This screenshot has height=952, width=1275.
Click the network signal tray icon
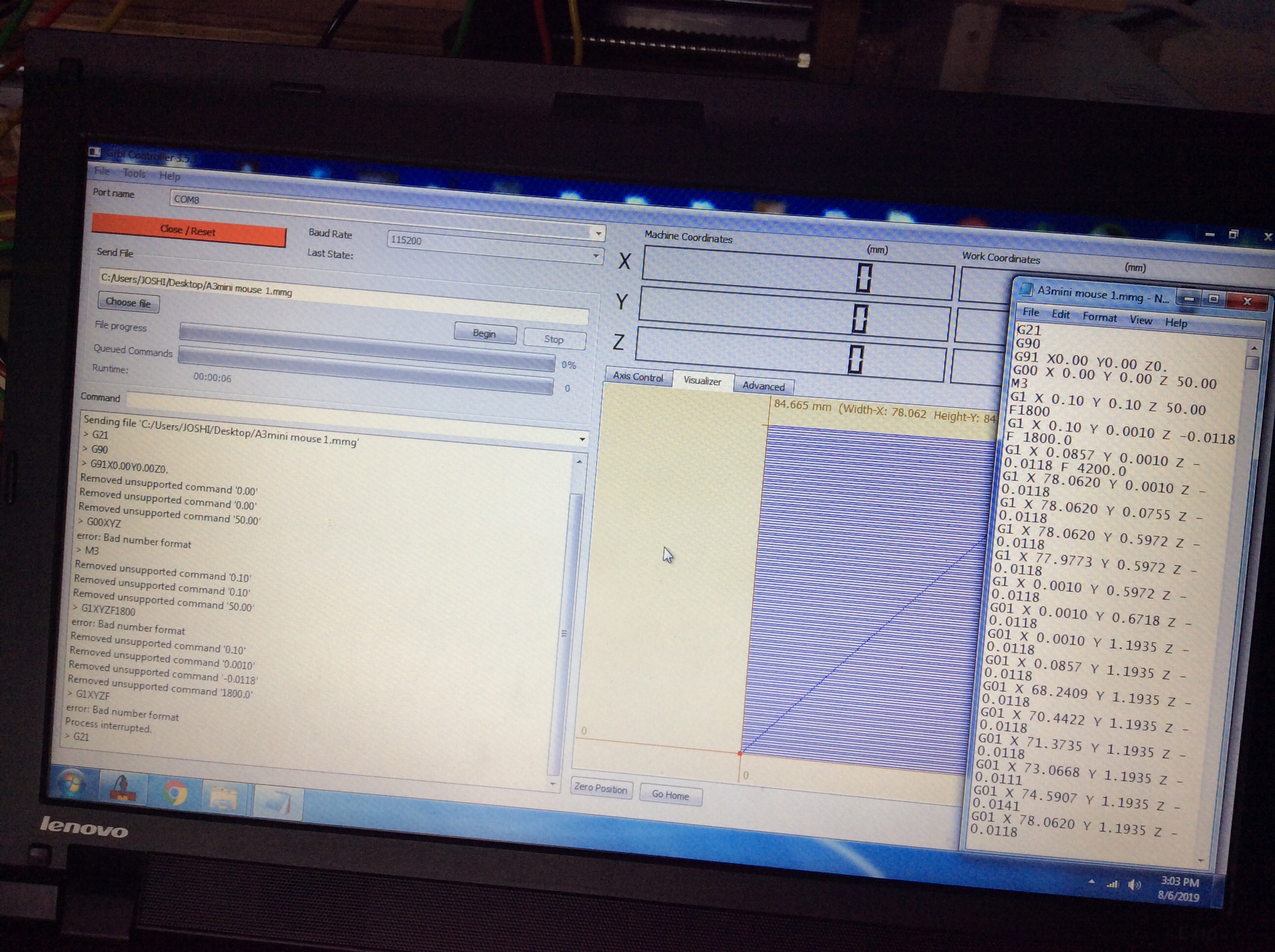click(1113, 884)
